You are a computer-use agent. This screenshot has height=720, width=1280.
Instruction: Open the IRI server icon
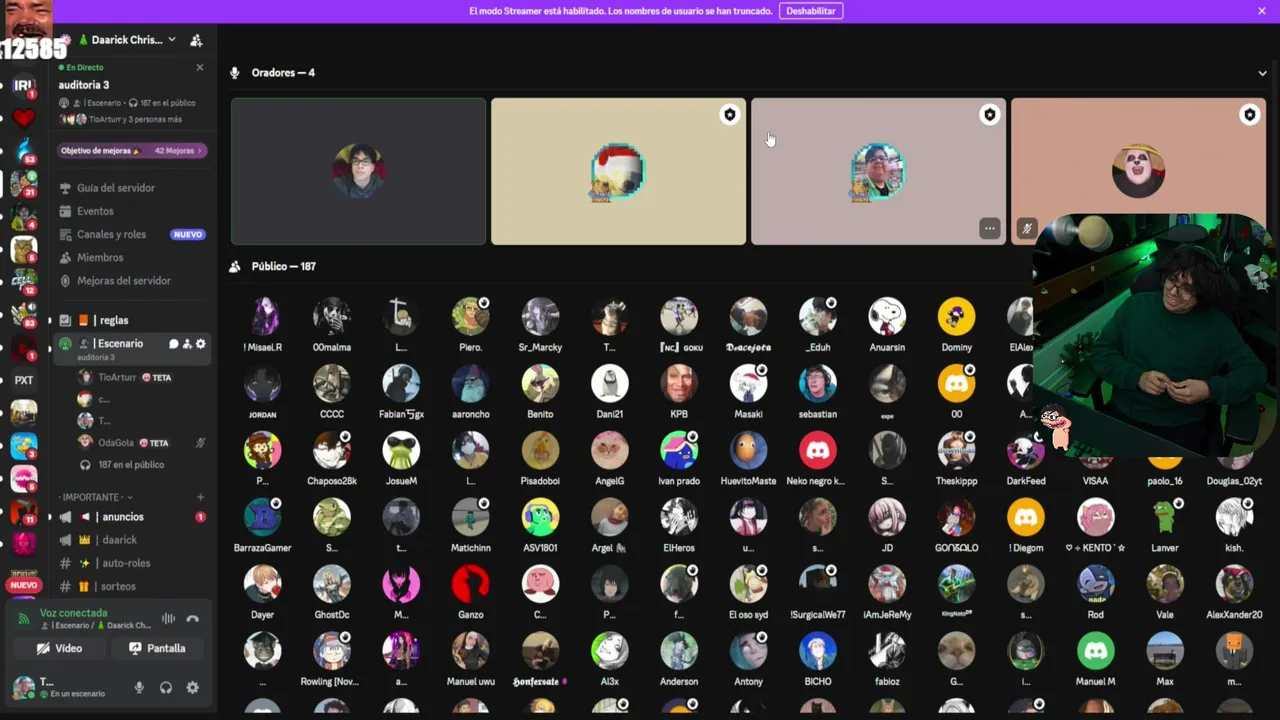(23, 86)
